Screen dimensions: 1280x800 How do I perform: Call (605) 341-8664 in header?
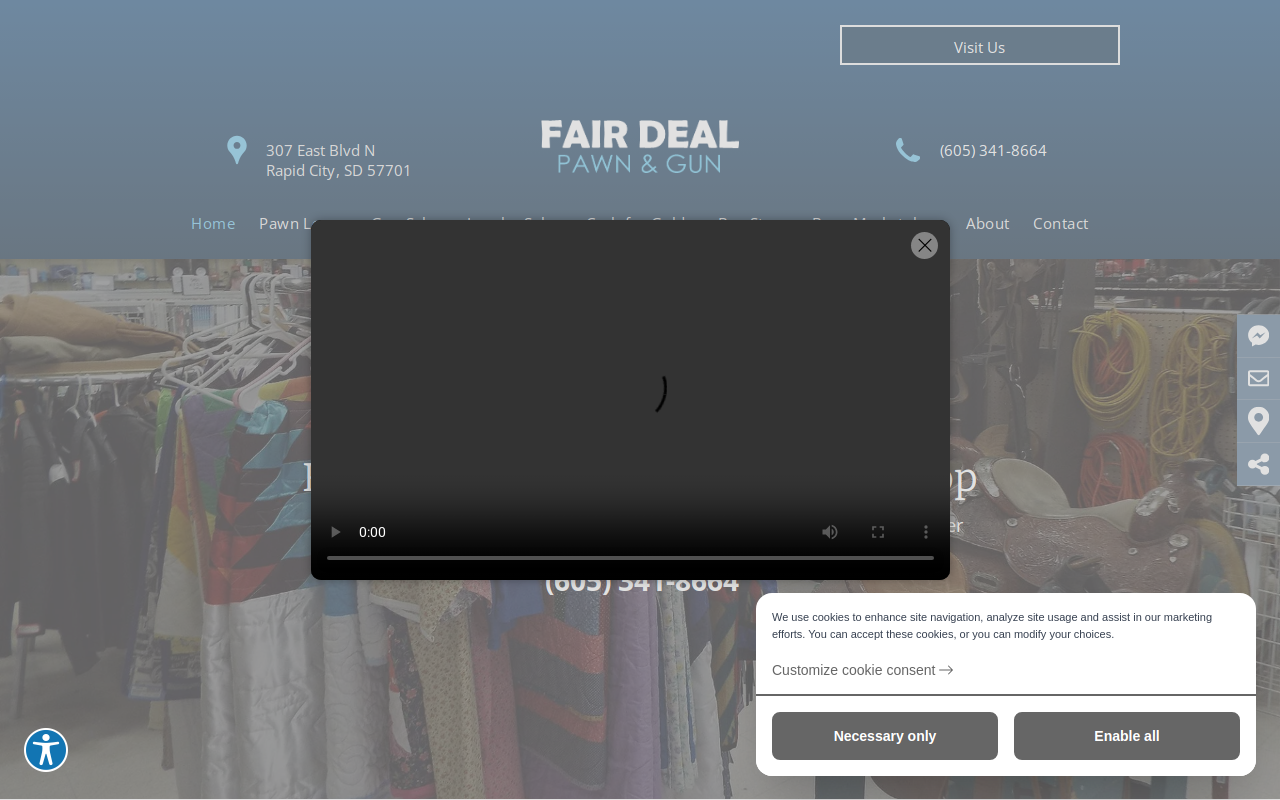993,150
